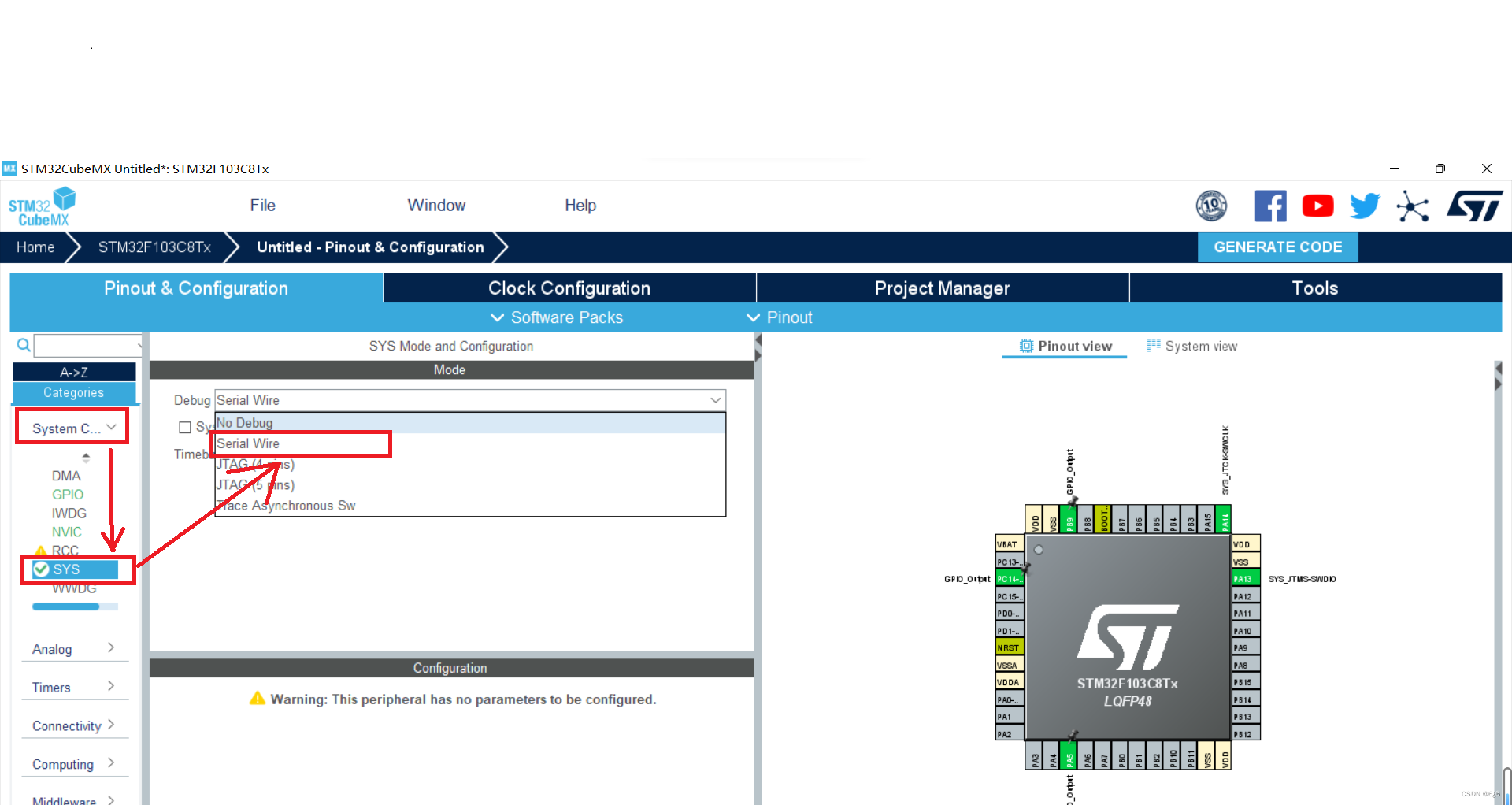The height and width of the screenshot is (805, 1512).
Task: Choose Serial Wire from the Debug list
Action: (470, 443)
